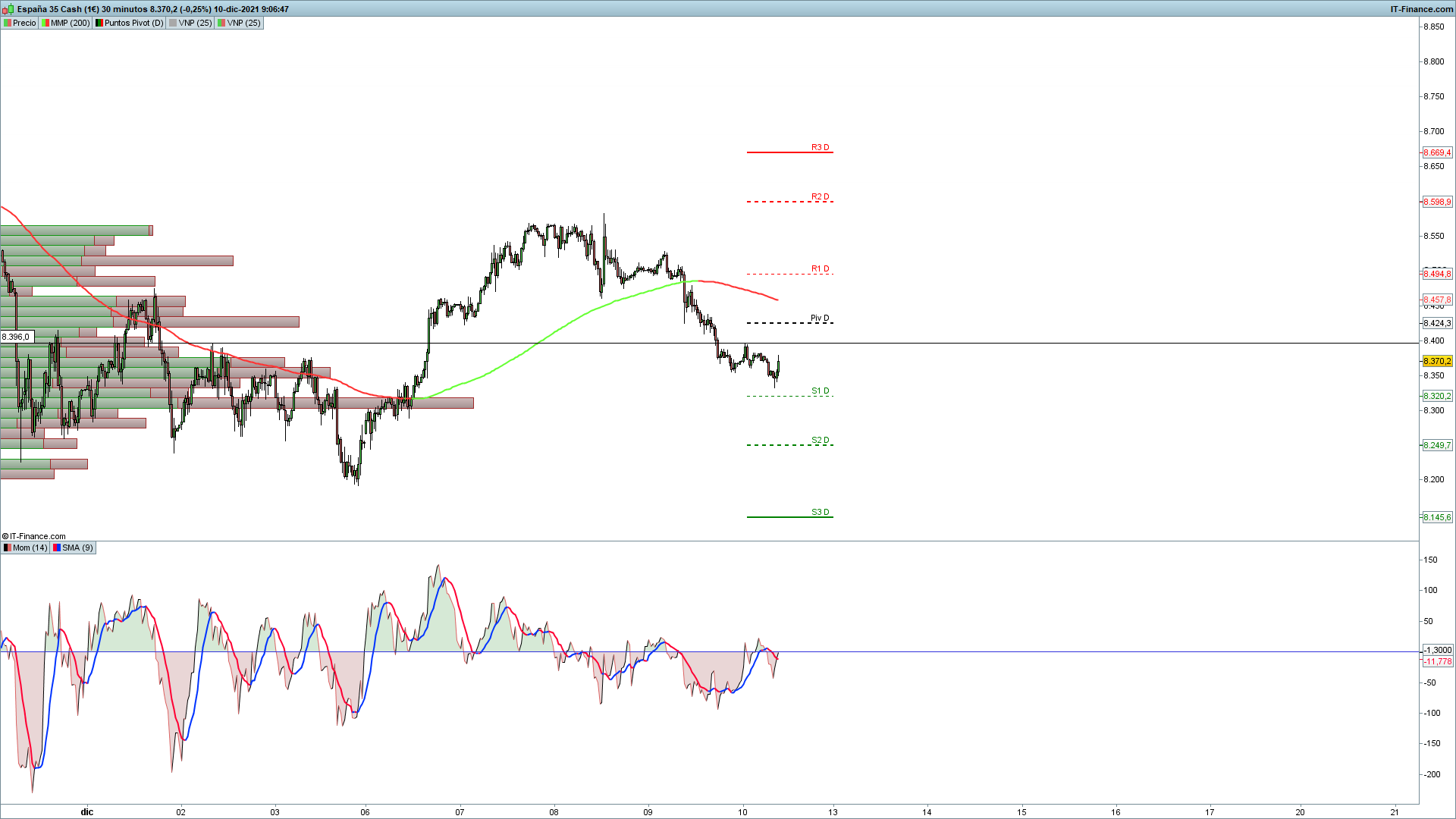
Task: Click the 8.457,8 moving average price tag
Action: tap(1437, 300)
